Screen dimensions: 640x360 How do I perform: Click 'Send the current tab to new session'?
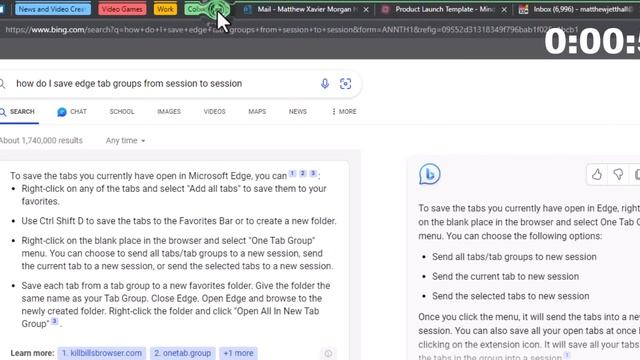click(505, 276)
